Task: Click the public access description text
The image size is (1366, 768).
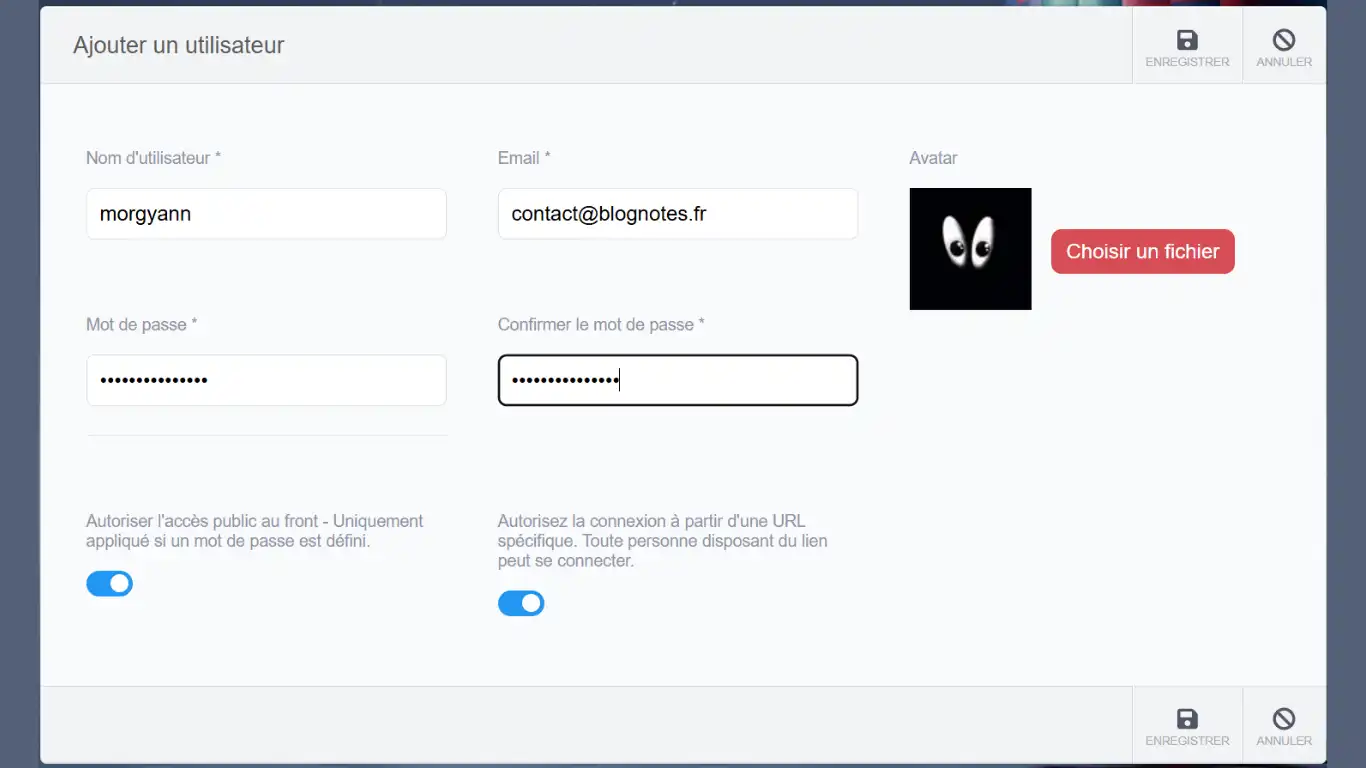Action: click(255, 531)
